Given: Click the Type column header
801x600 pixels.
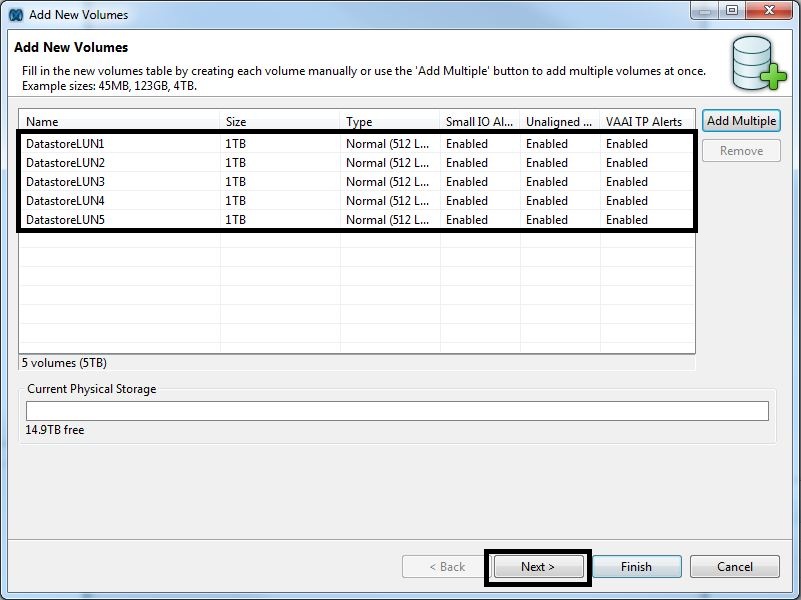Looking at the screenshot, I should [x=390, y=122].
